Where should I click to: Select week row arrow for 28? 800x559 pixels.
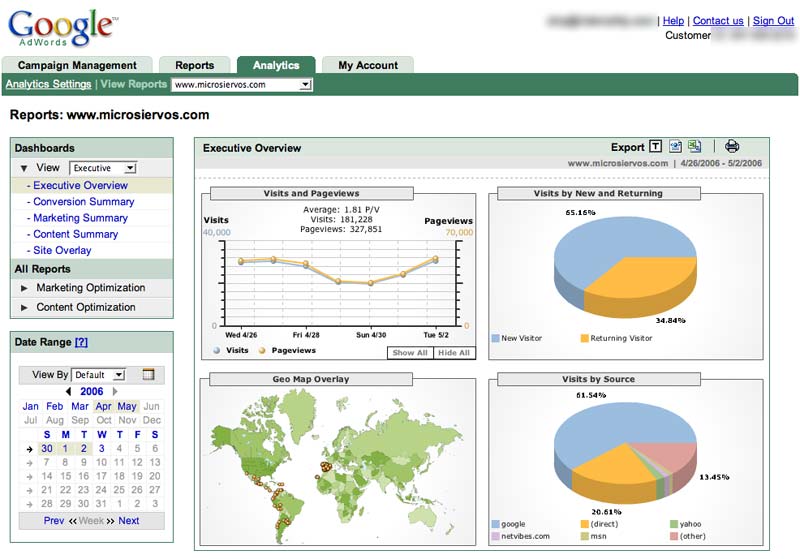[x=29, y=504]
